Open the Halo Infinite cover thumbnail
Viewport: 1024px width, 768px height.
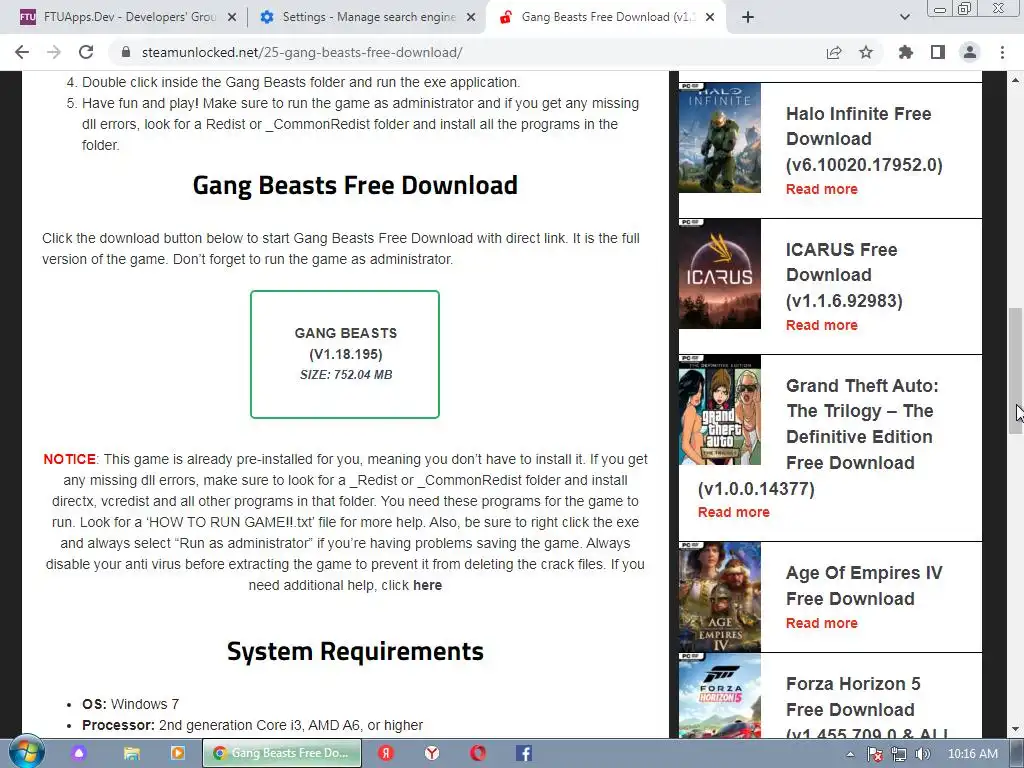pyautogui.click(x=720, y=138)
